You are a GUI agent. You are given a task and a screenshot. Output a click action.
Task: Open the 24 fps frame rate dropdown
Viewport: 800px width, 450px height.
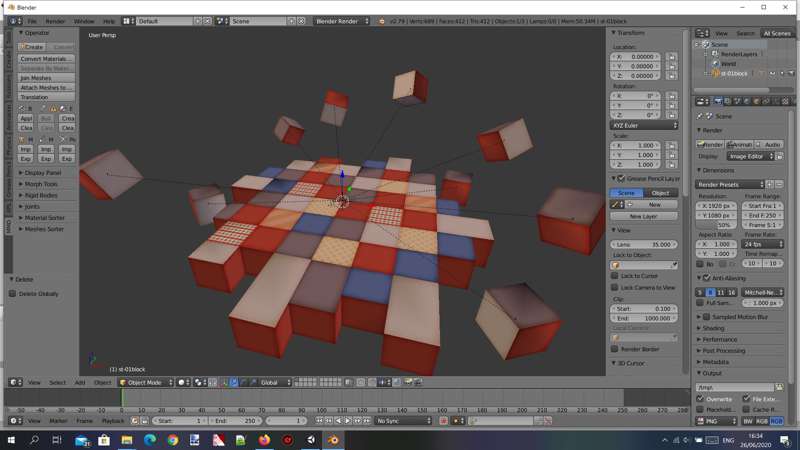point(762,244)
